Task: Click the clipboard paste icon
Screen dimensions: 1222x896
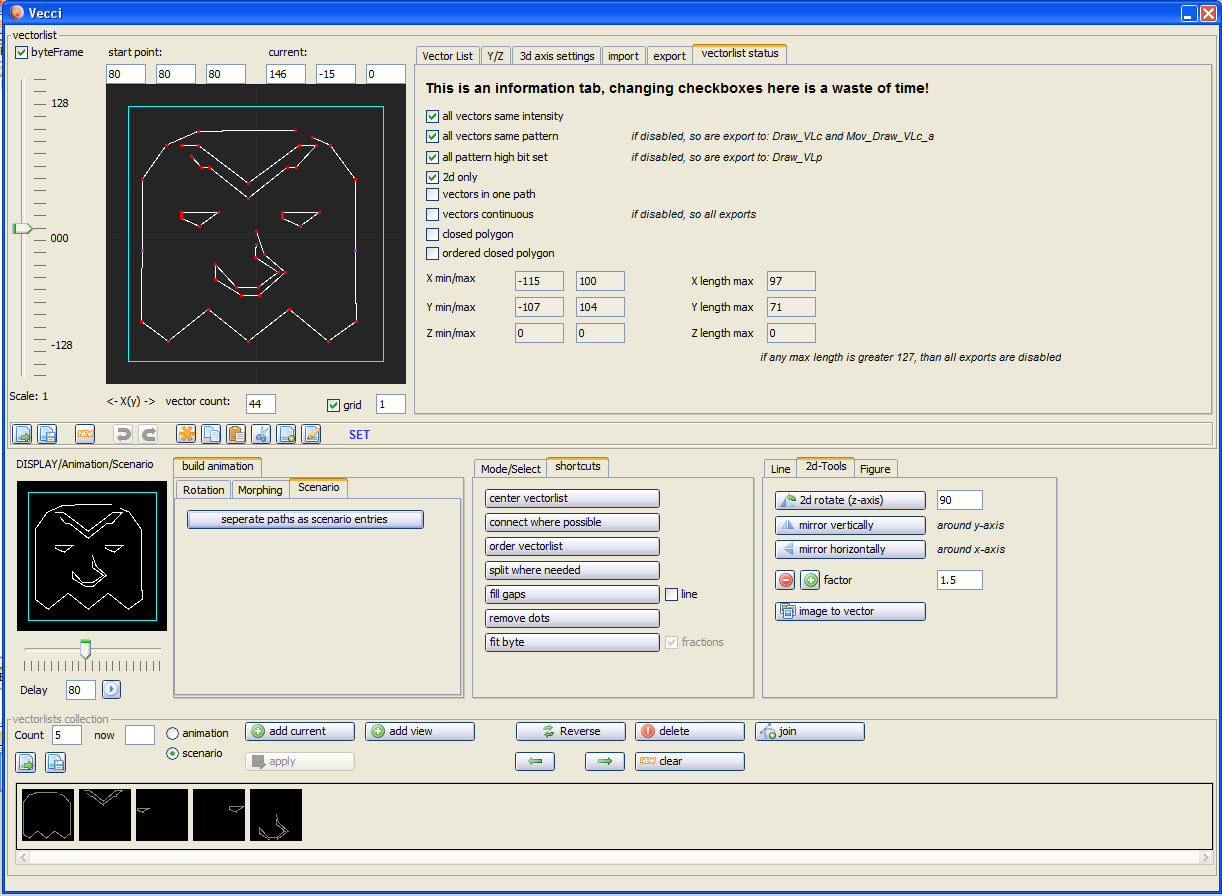Action: coord(236,434)
